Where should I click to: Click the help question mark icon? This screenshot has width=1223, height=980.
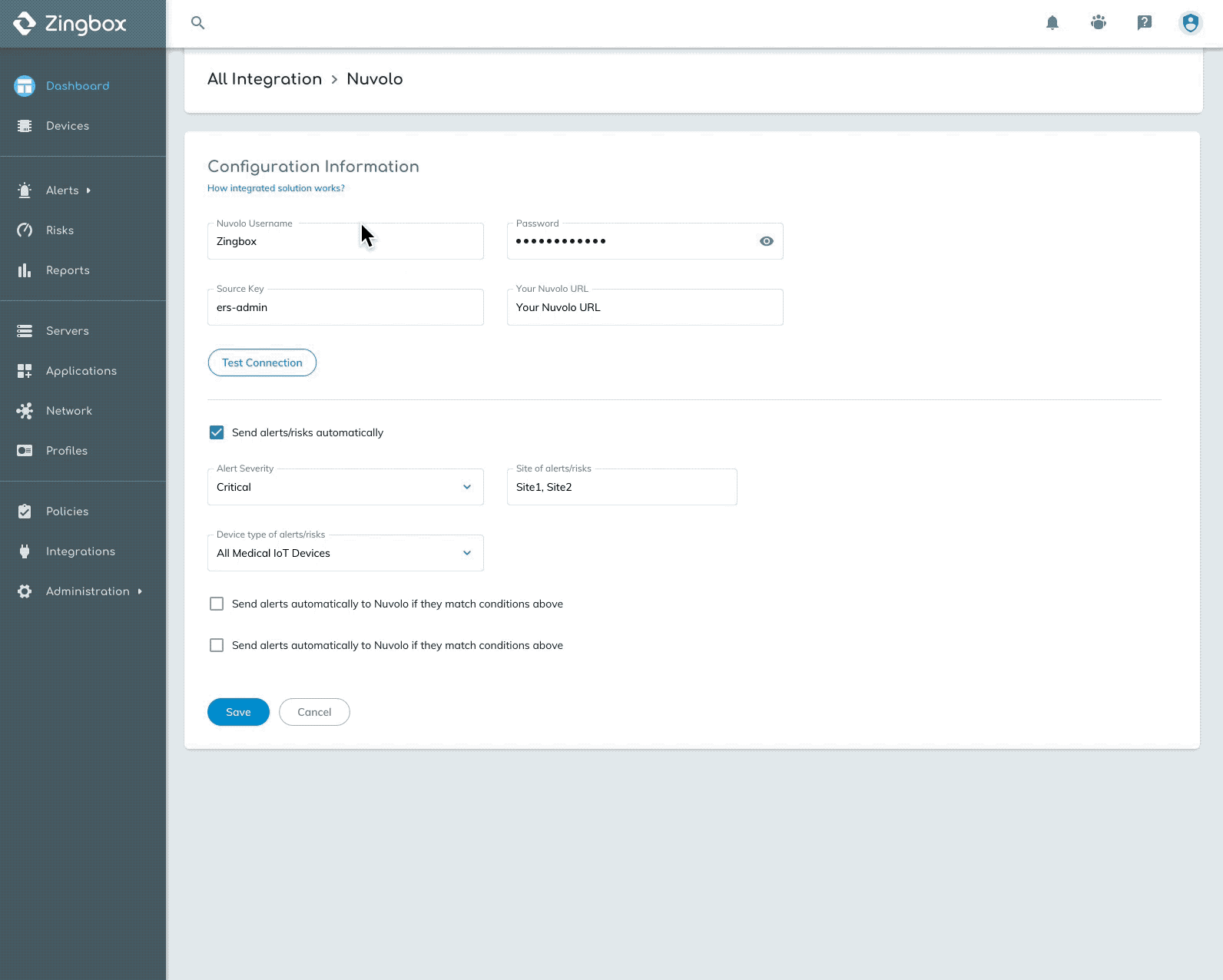point(1145,23)
